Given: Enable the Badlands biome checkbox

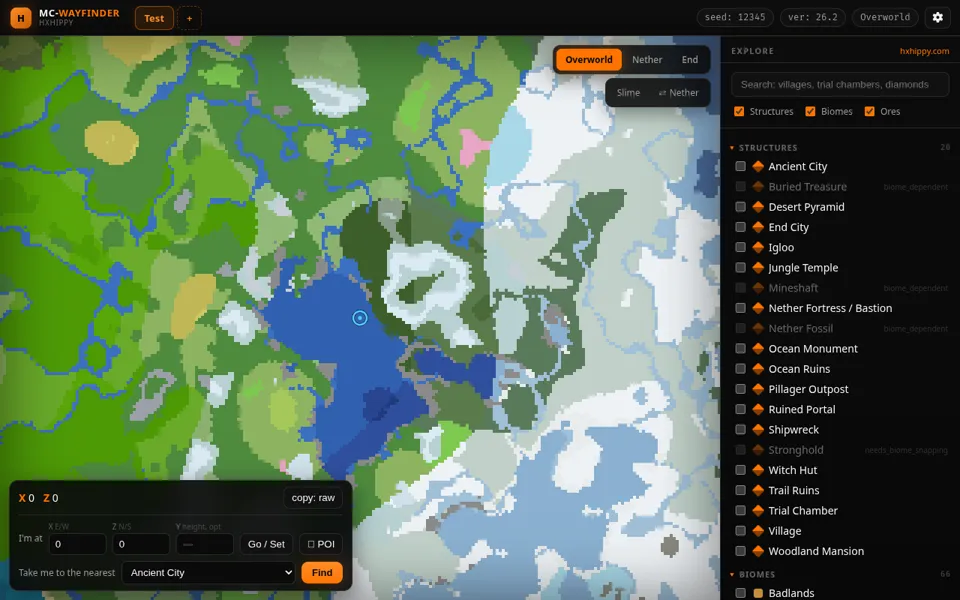Looking at the screenshot, I should click(x=740, y=593).
